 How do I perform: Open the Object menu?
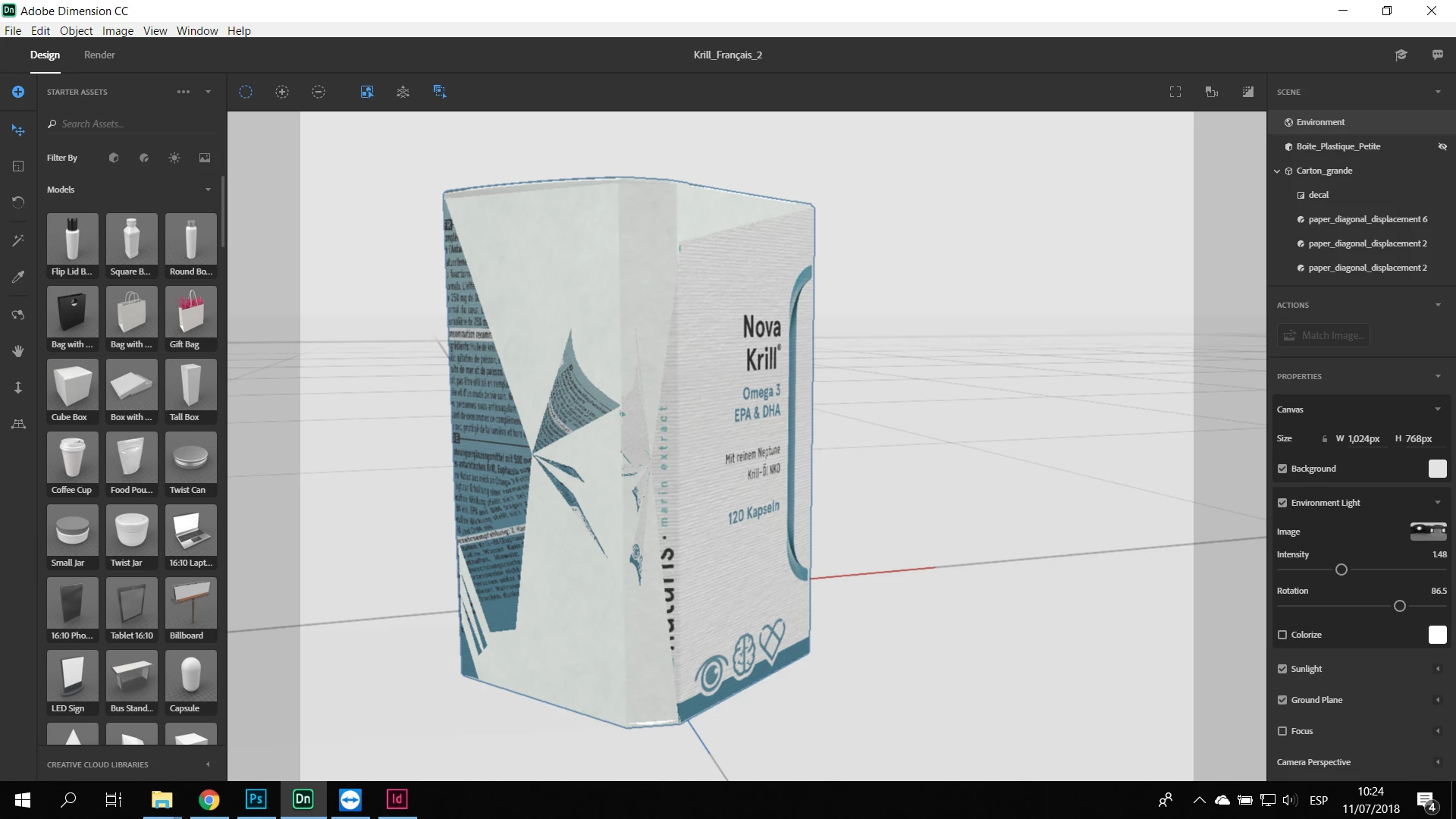click(x=76, y=30)
